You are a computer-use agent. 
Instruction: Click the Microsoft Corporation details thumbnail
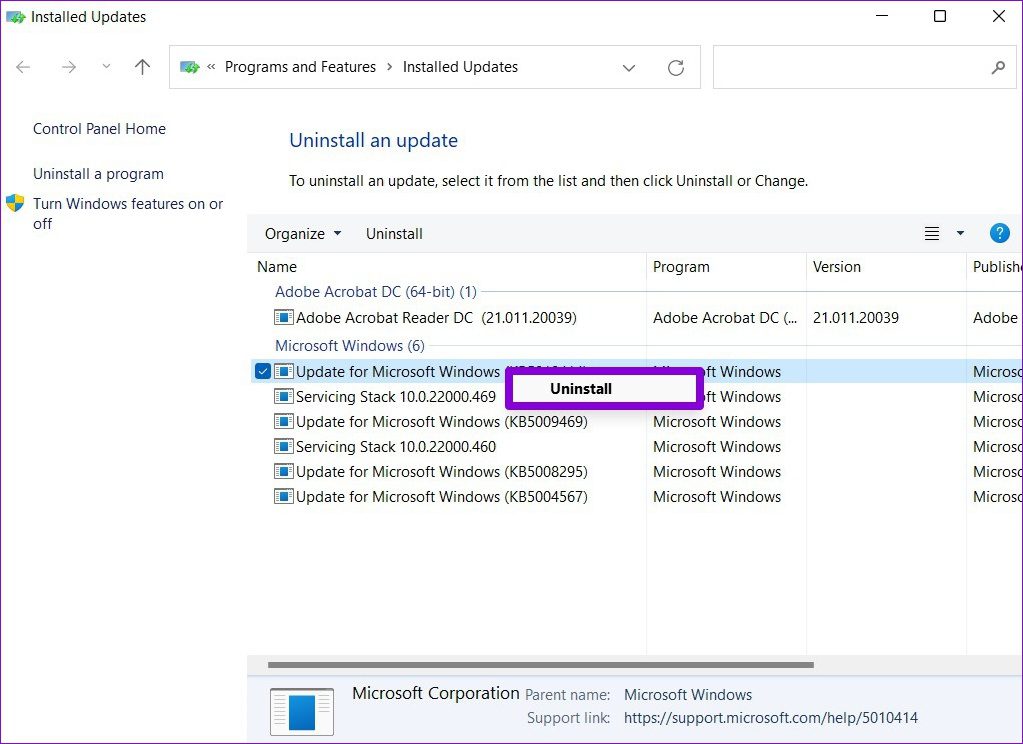[x=302, y=711]
